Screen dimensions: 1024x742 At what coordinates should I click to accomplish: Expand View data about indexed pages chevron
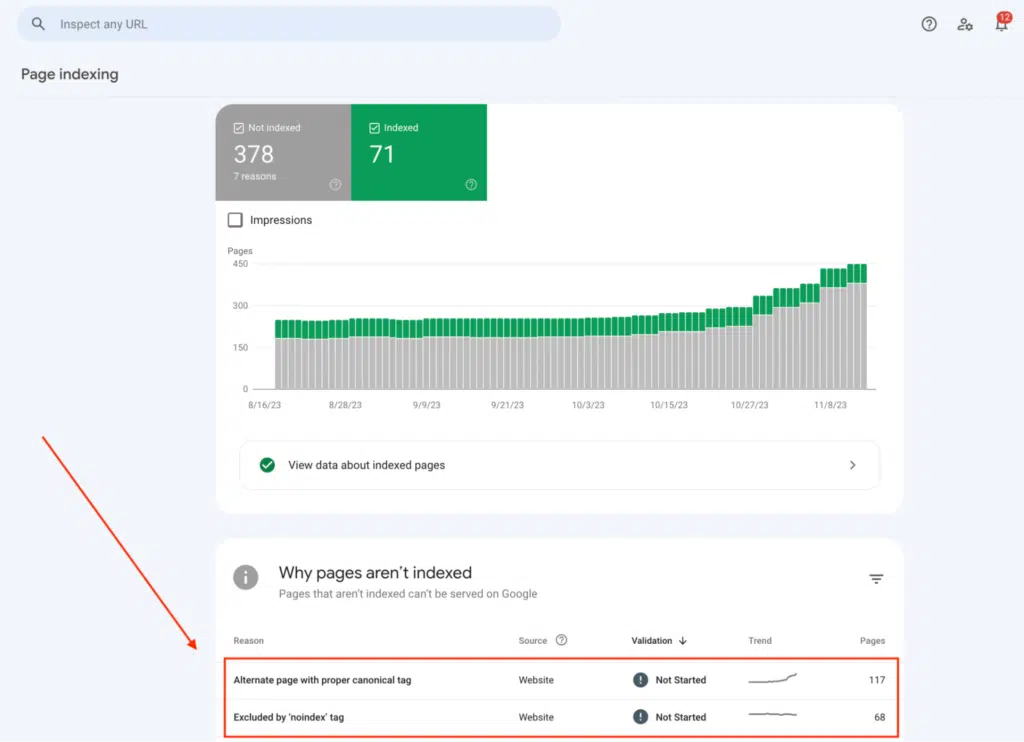point(853,465)
